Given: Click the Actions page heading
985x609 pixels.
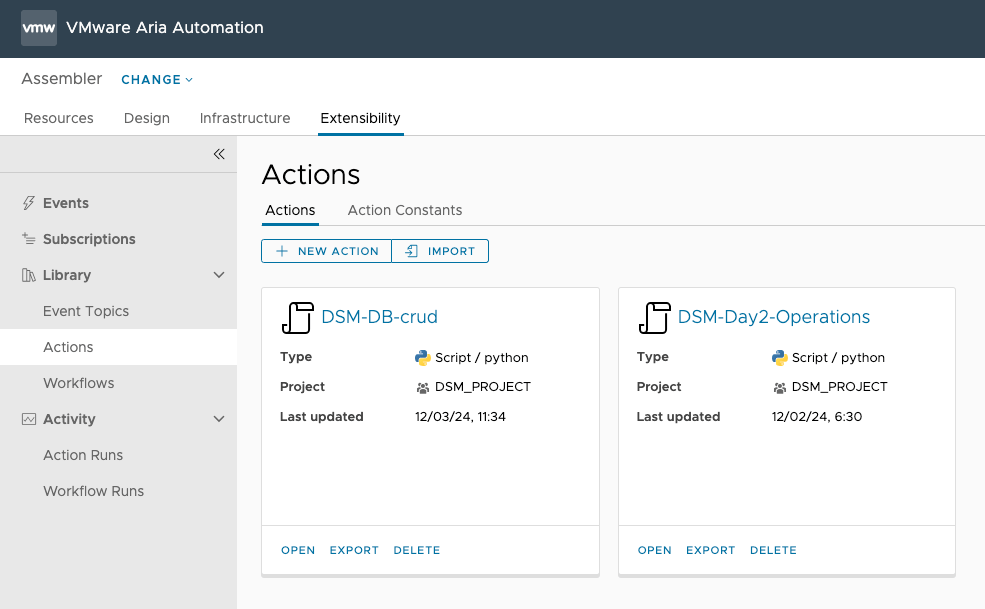Looking at the screenshot, I should [x=311, y=175].
